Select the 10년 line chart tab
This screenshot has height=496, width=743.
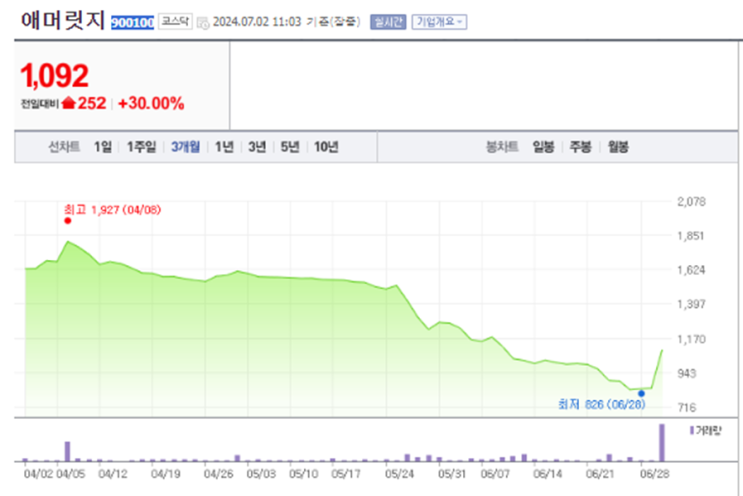coord(326,147)
